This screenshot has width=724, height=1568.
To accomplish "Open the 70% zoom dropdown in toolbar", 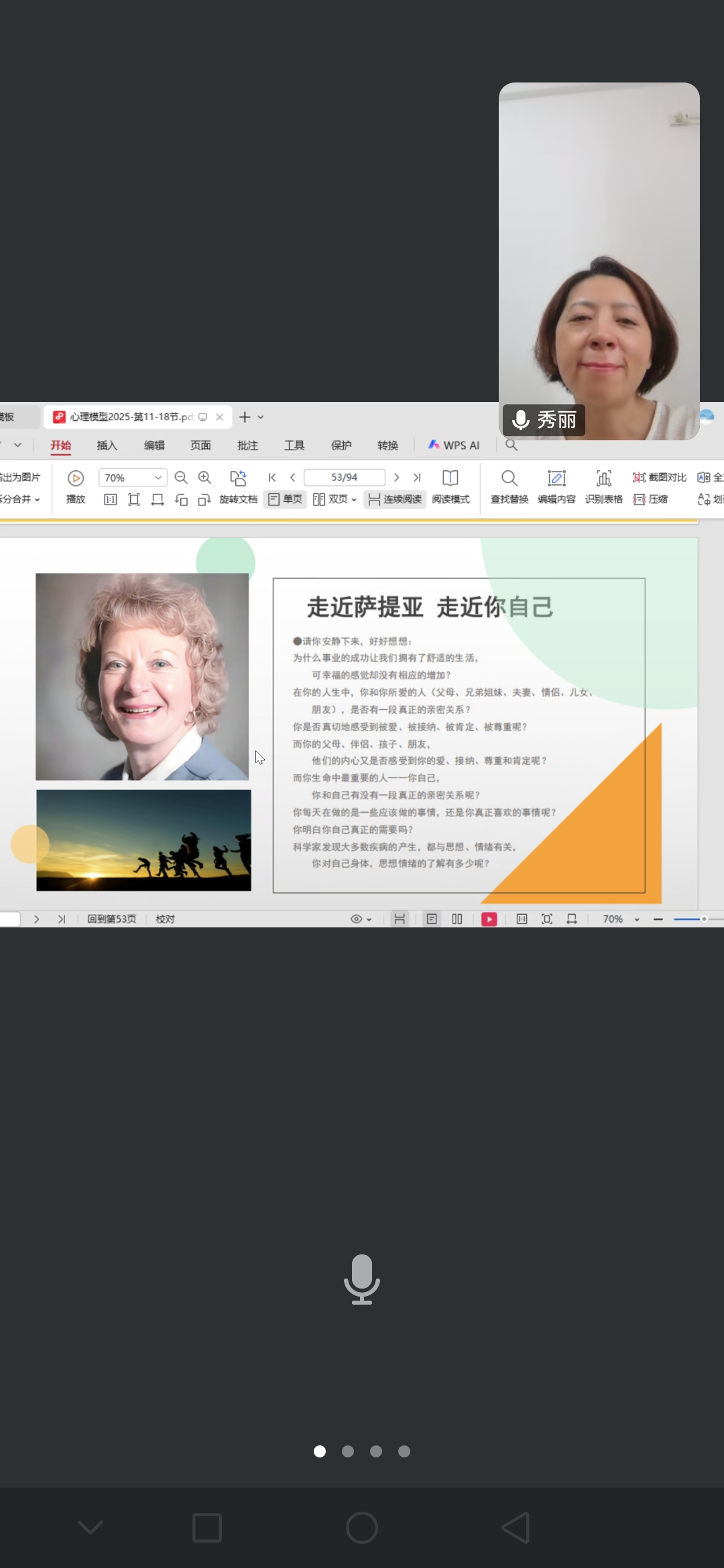I will coord(158,478).
